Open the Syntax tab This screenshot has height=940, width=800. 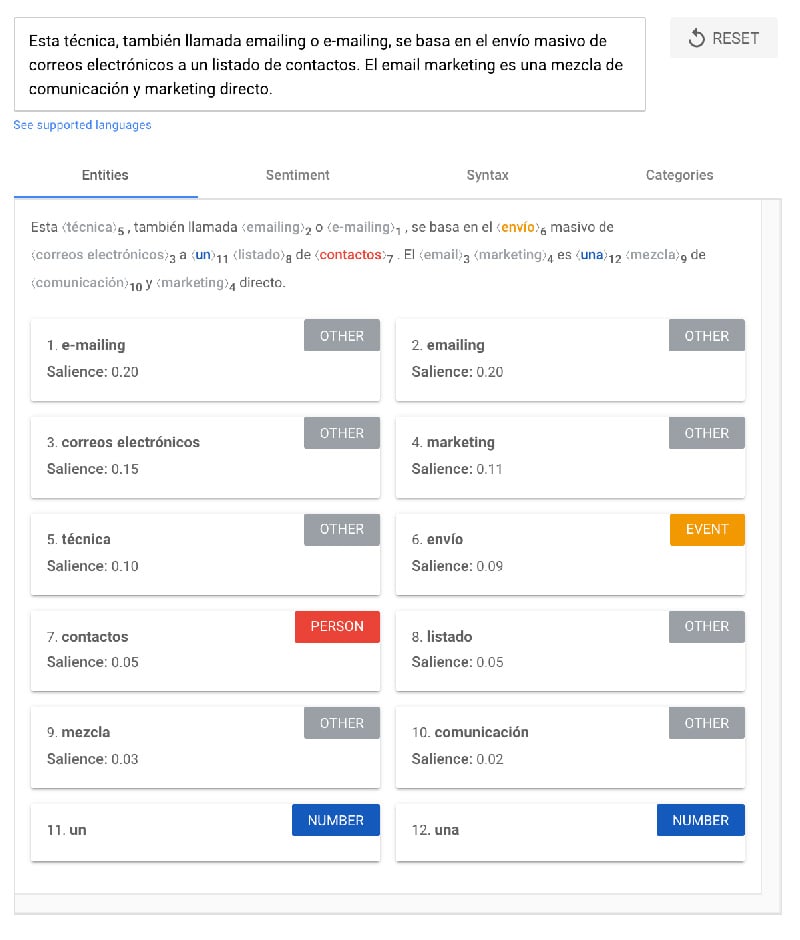(x=487, y=175)
